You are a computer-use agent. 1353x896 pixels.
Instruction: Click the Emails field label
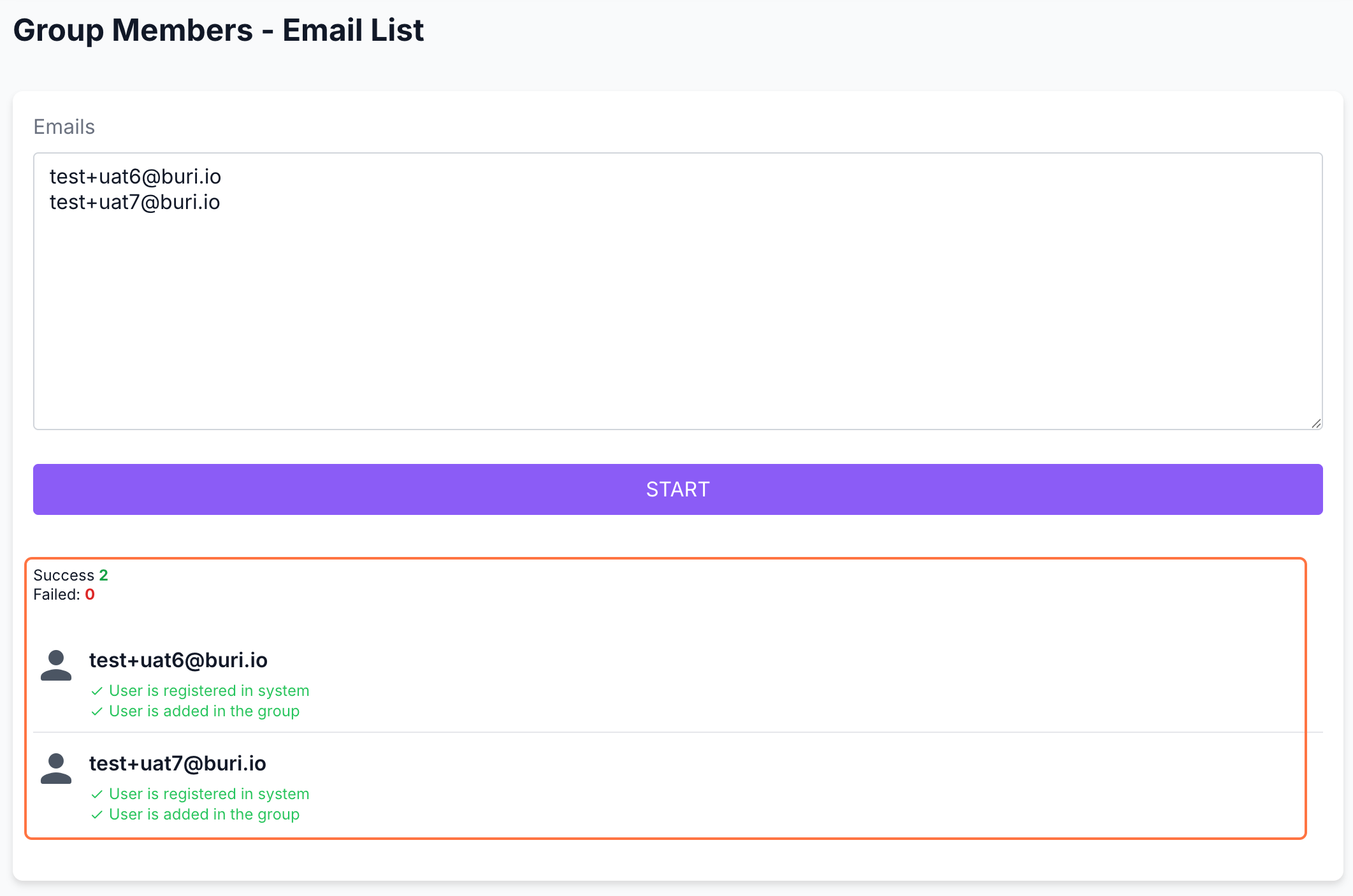click(x=64, y=127)
